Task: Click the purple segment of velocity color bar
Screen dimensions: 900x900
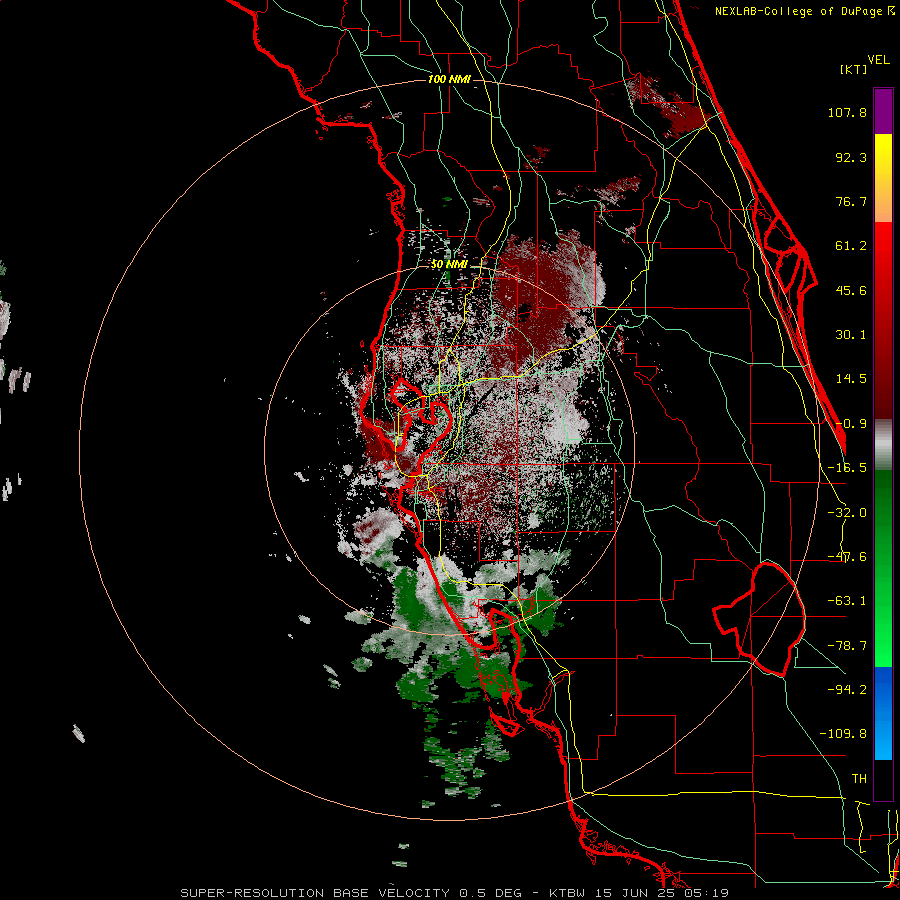Action: [883, 111]
